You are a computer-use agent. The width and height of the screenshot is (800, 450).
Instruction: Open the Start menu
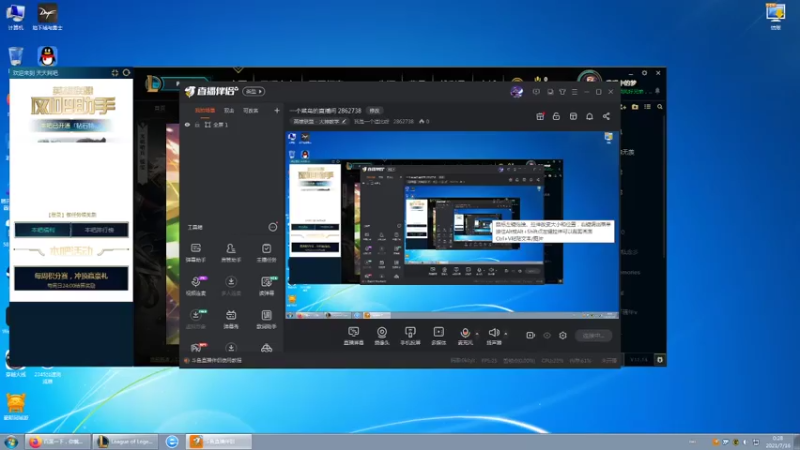point(11,442)
